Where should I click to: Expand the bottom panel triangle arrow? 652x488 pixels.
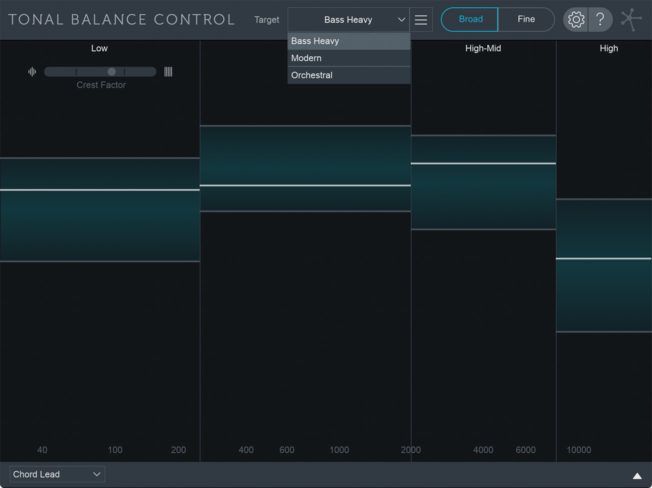(637, 476)
